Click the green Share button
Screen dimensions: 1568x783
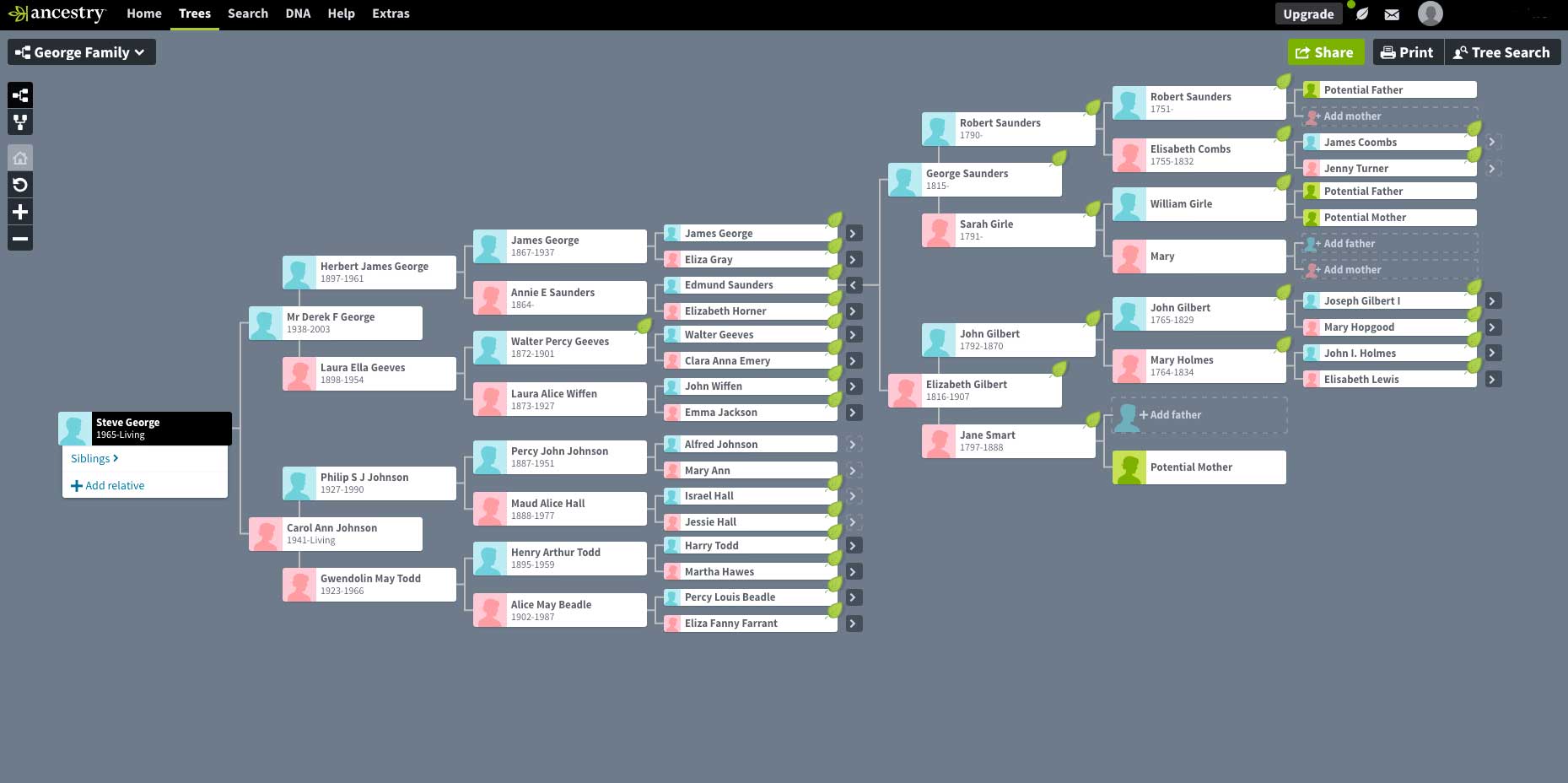pos(1325,52)
